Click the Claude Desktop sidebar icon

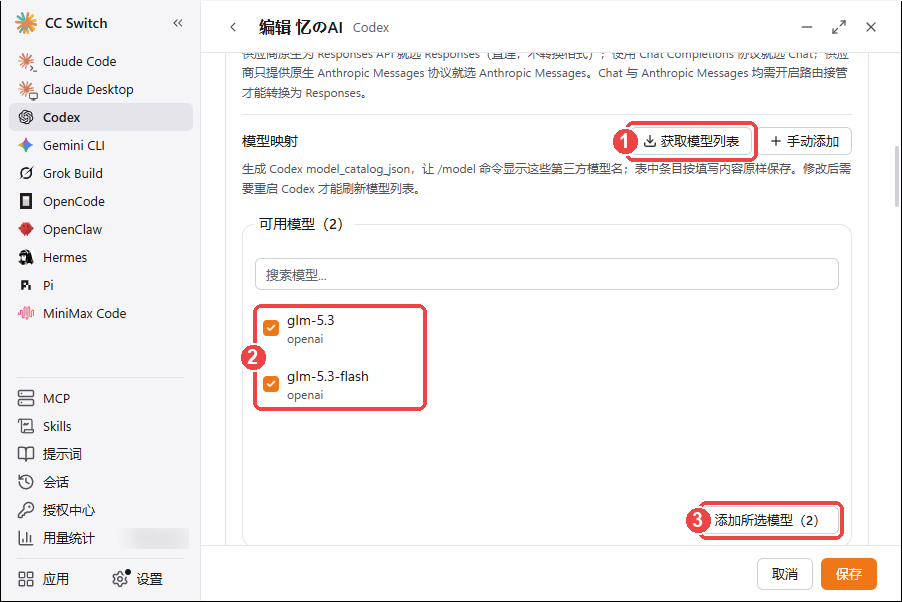pyautogui.click(x=26, y=90)
